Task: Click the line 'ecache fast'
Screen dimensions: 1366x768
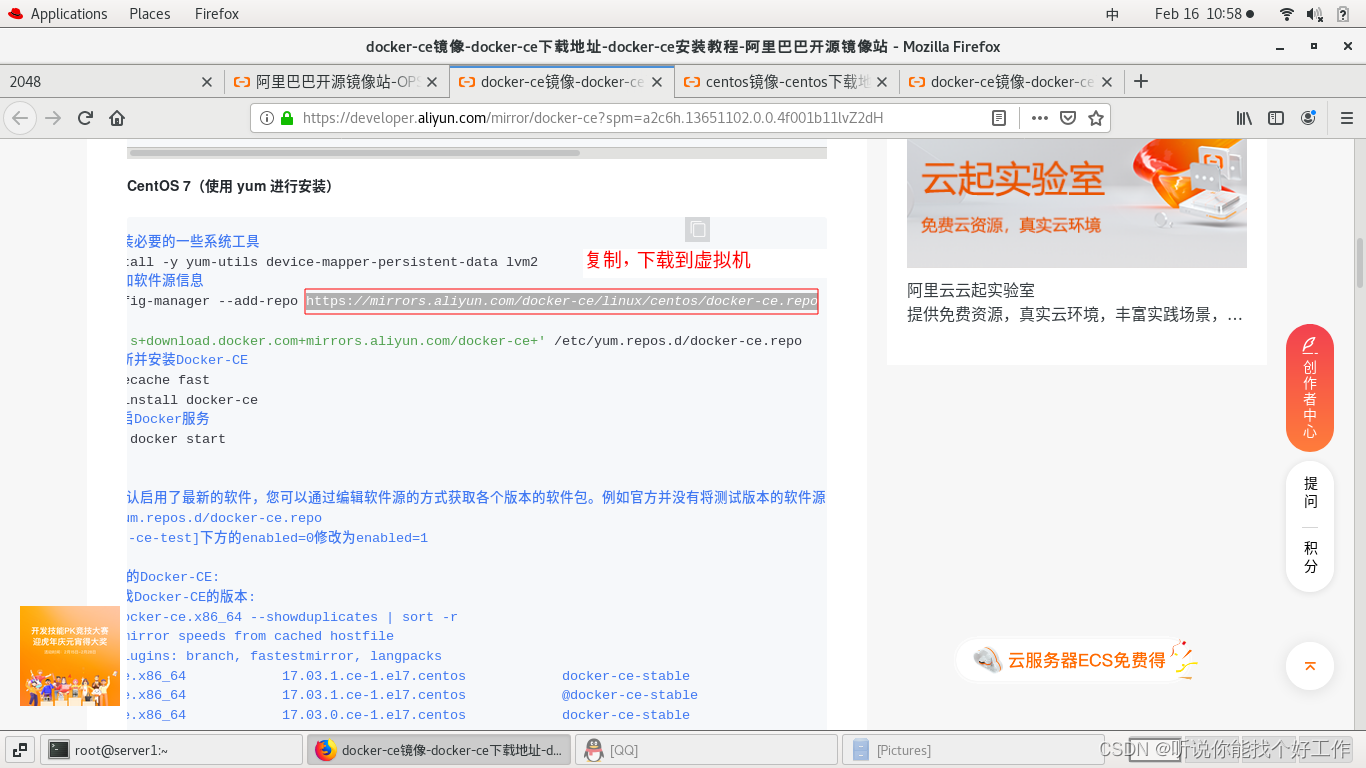Action: (165, 380)
